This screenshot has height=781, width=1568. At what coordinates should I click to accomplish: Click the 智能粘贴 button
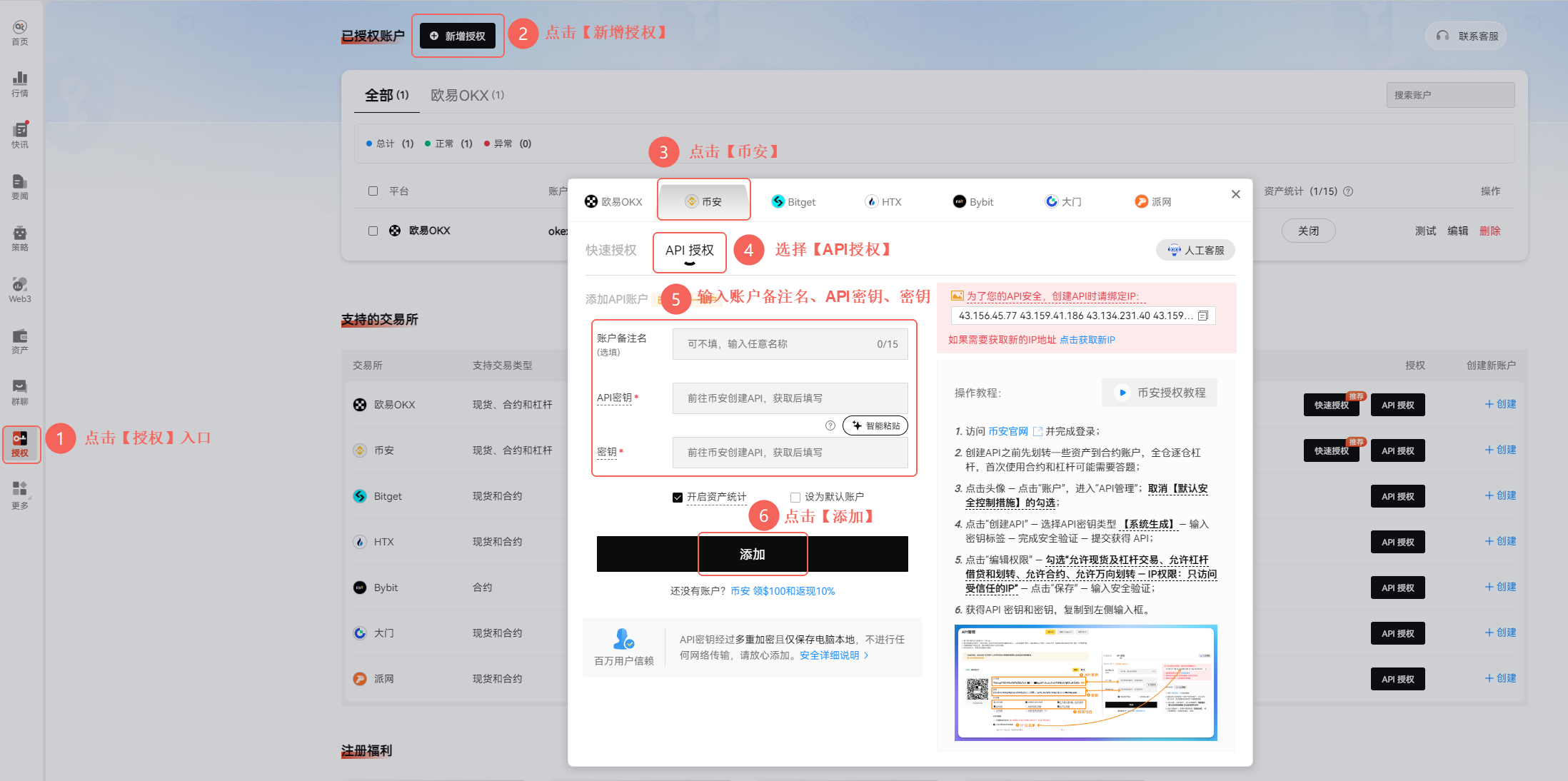pyautogui.click(x=875, y=425)
